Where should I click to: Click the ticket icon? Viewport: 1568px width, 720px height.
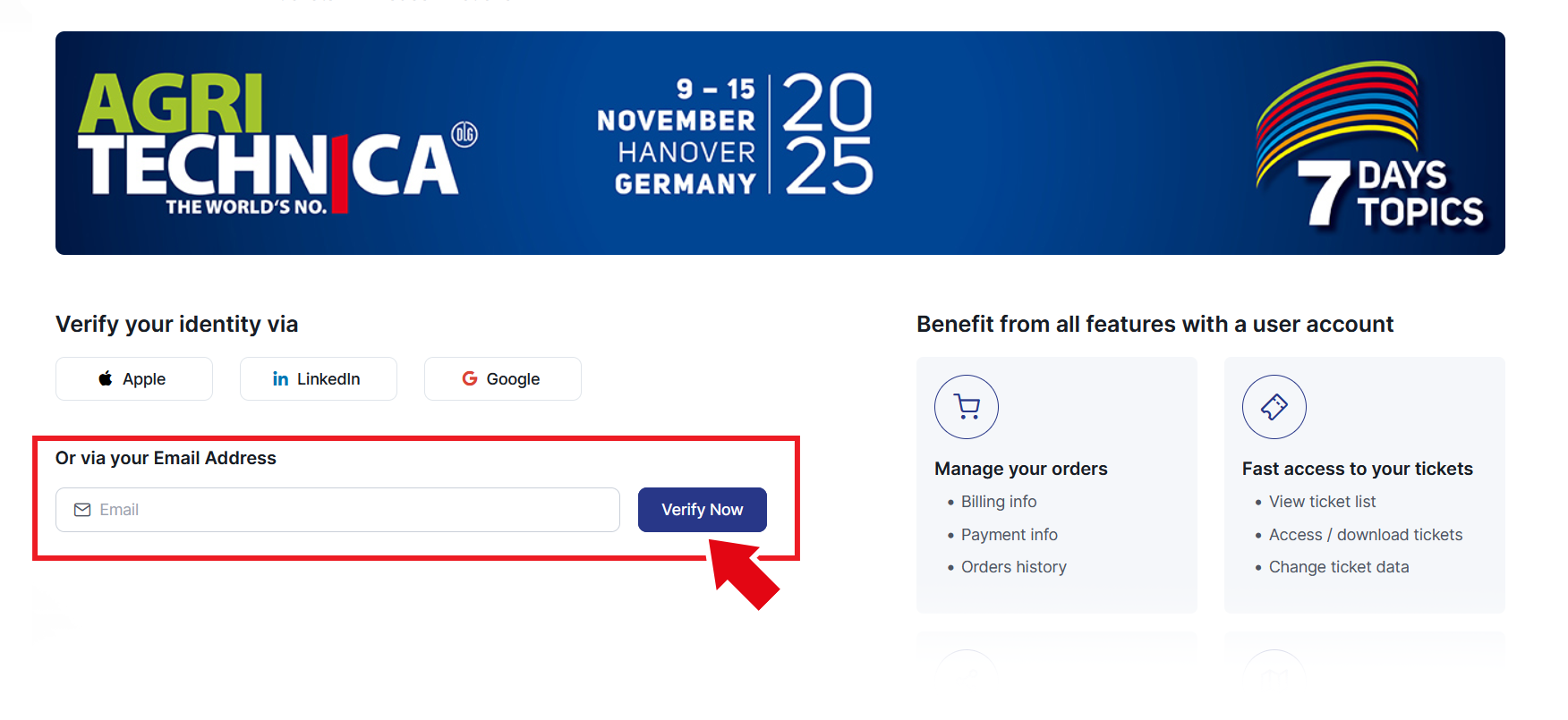(x=1274, y=407)
